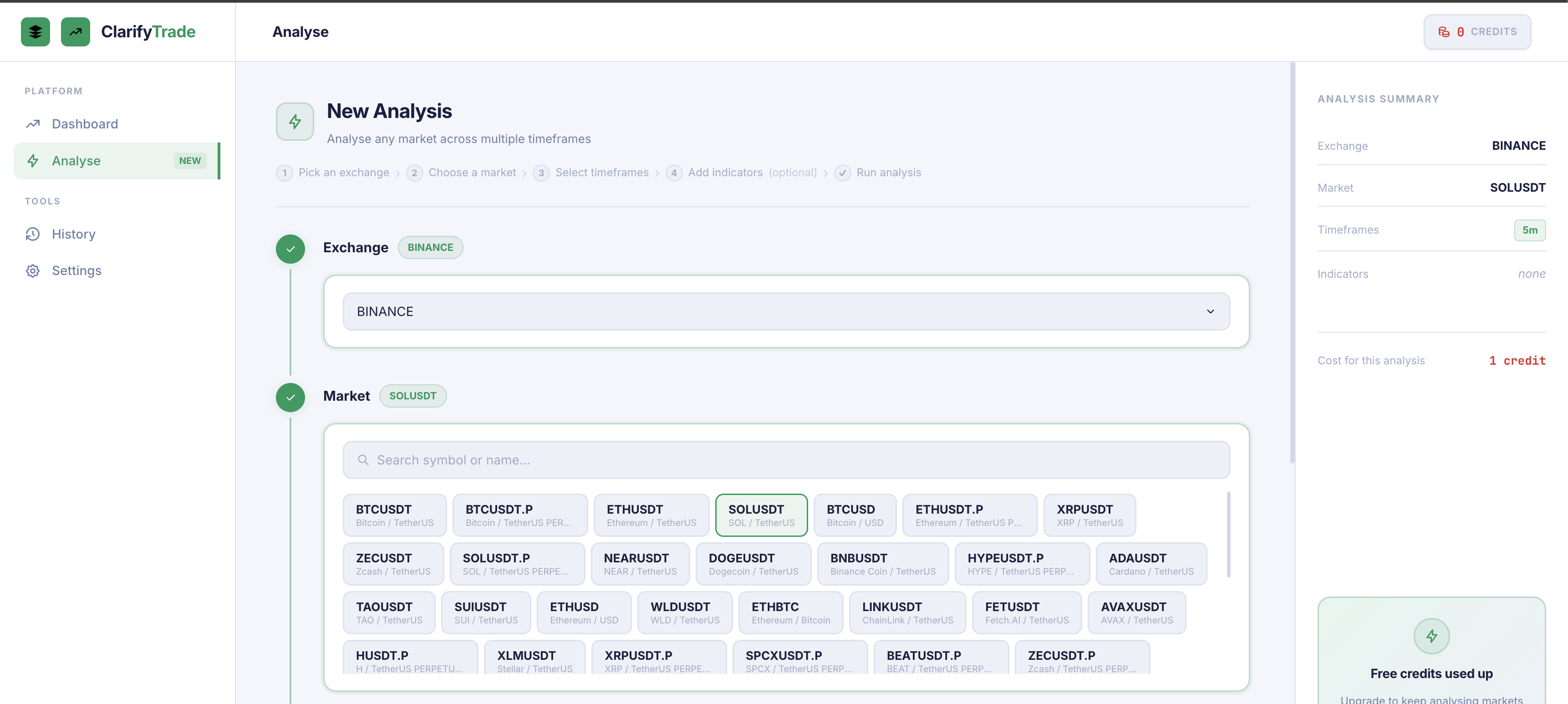Go to the Run analysis step
The width and height of the screenshot is (1568, 704).
pyautogui.click(x=878, y=173)
